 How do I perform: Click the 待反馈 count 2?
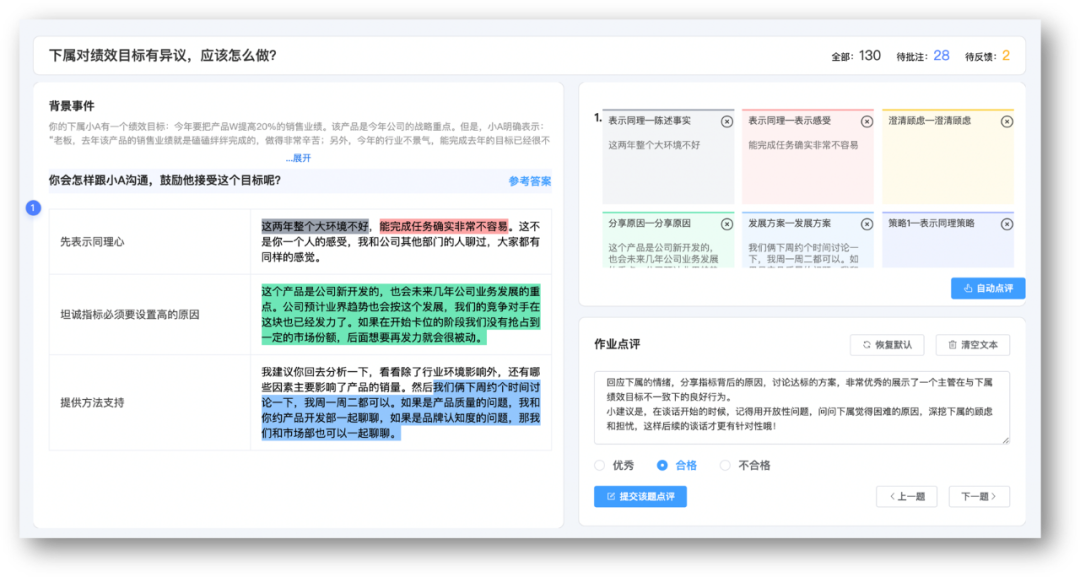coord(1006,56)
